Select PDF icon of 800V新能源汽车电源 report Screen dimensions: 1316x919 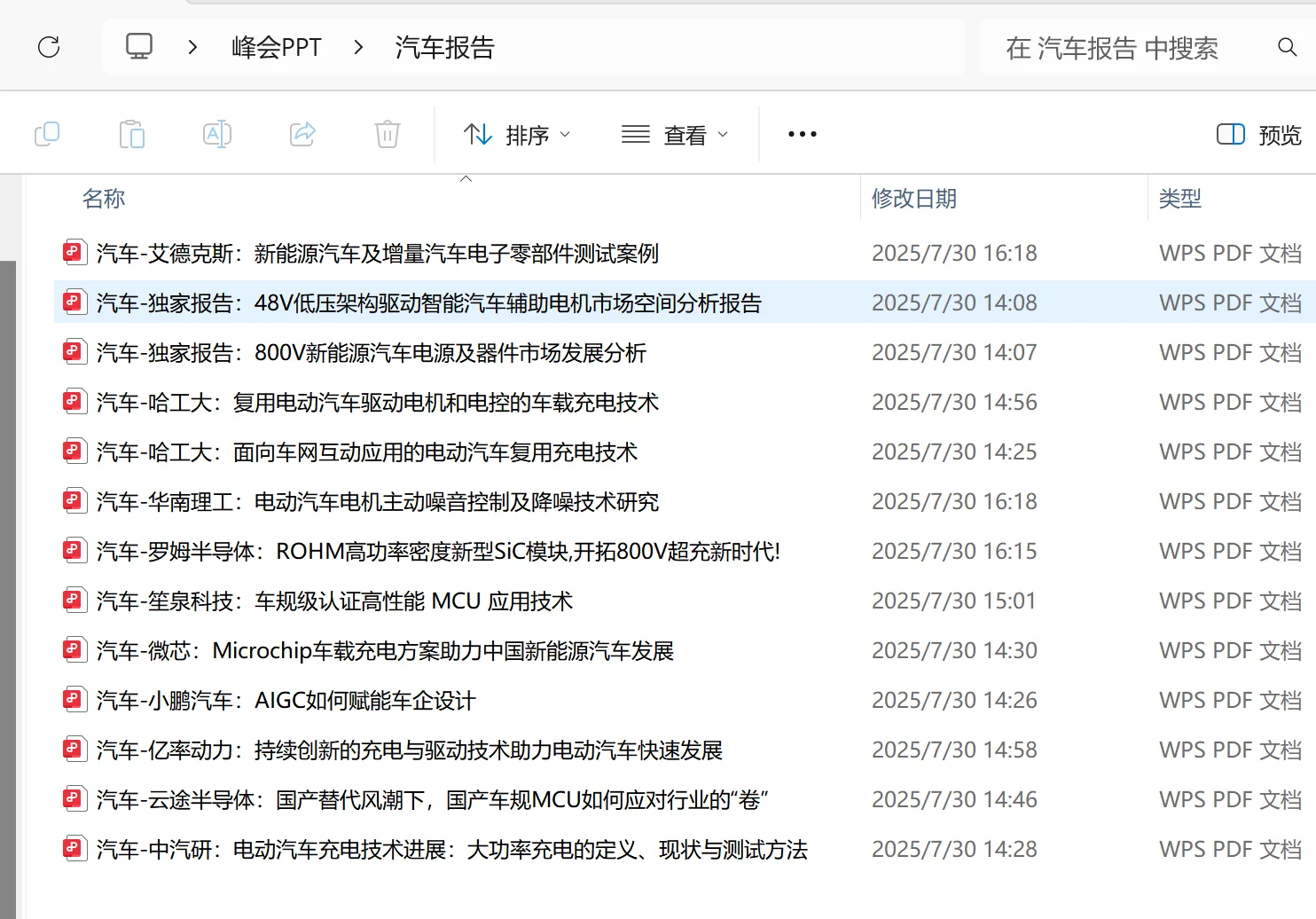(x=74, y=352)
